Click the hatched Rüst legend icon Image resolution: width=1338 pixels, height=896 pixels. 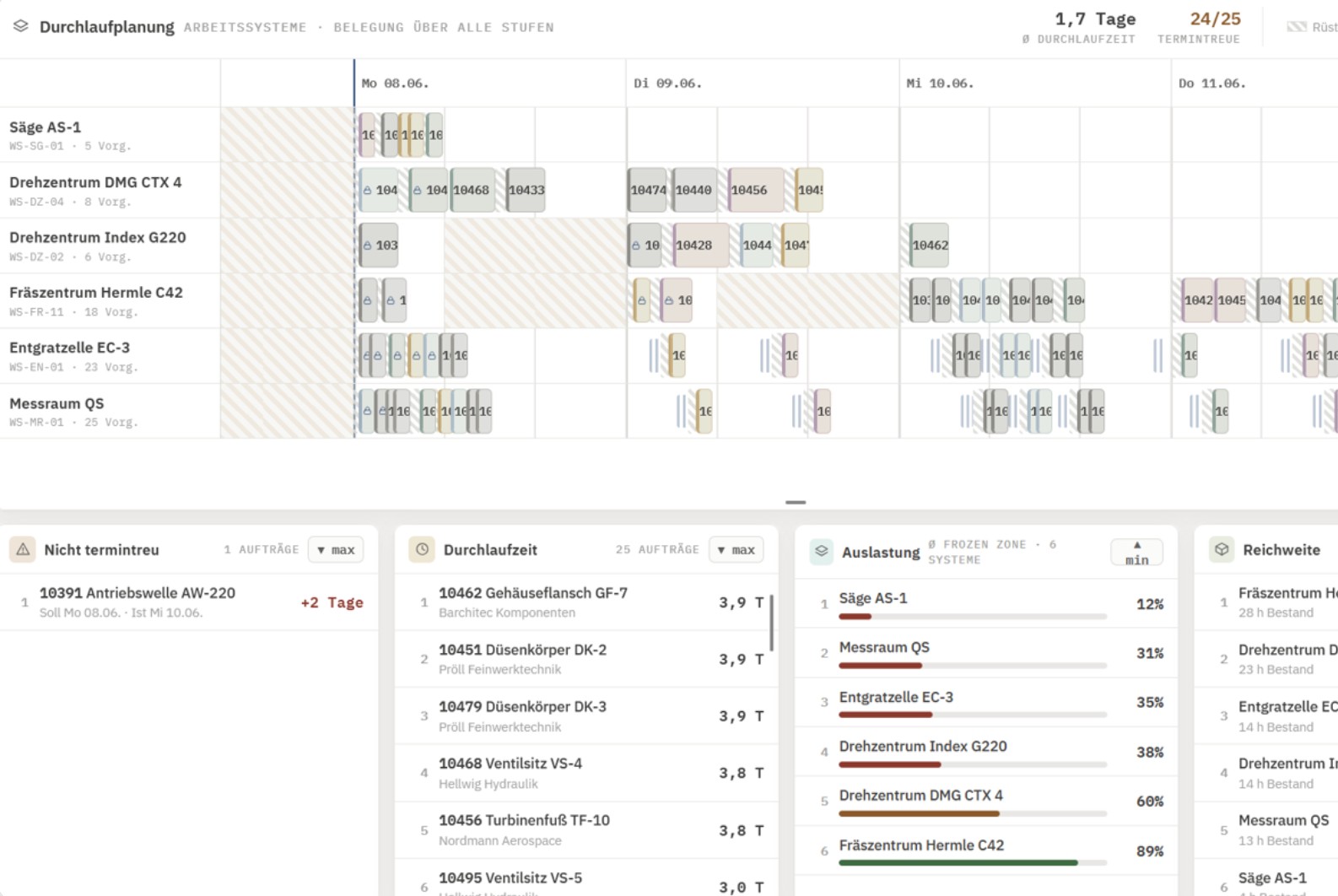point(1297,27)
